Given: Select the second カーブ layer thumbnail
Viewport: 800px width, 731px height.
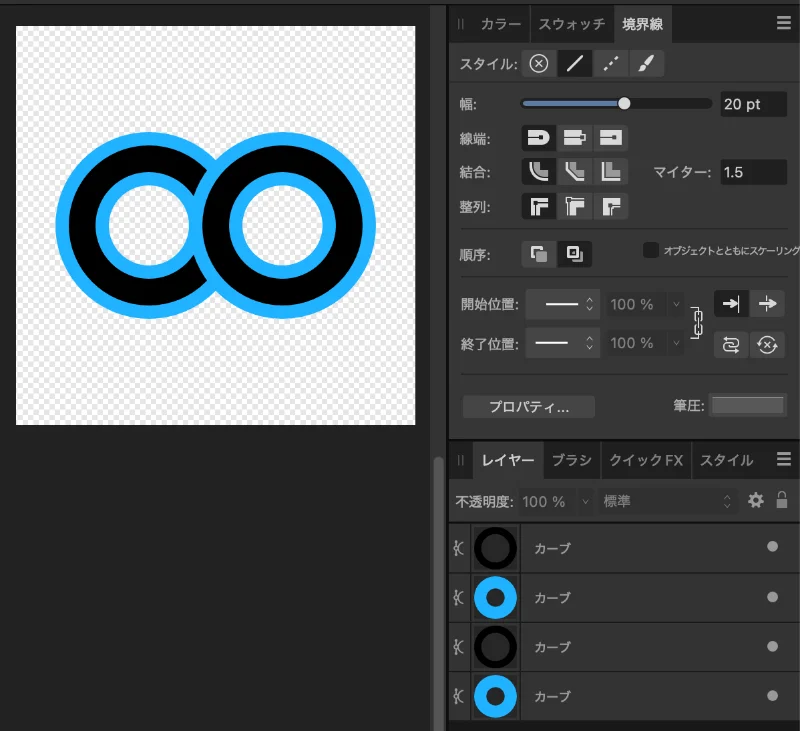Looking at the screenshot, I should (x=495, y=597).
